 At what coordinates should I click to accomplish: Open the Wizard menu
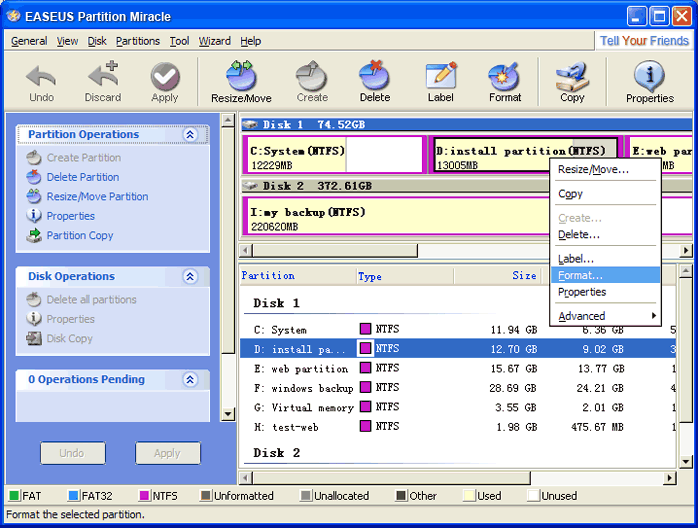pyautogui.click(x=214, y=41)
